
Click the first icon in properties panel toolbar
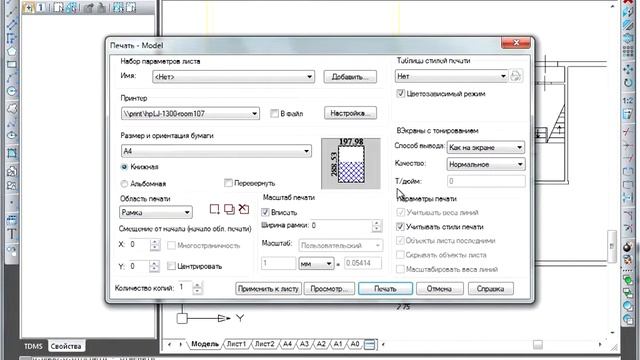click(x=28, y=7)
